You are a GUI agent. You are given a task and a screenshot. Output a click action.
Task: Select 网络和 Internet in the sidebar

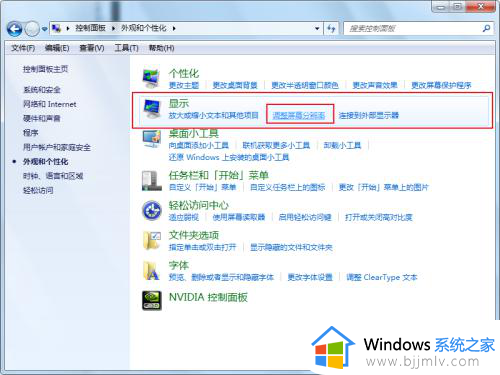[49, 104]
